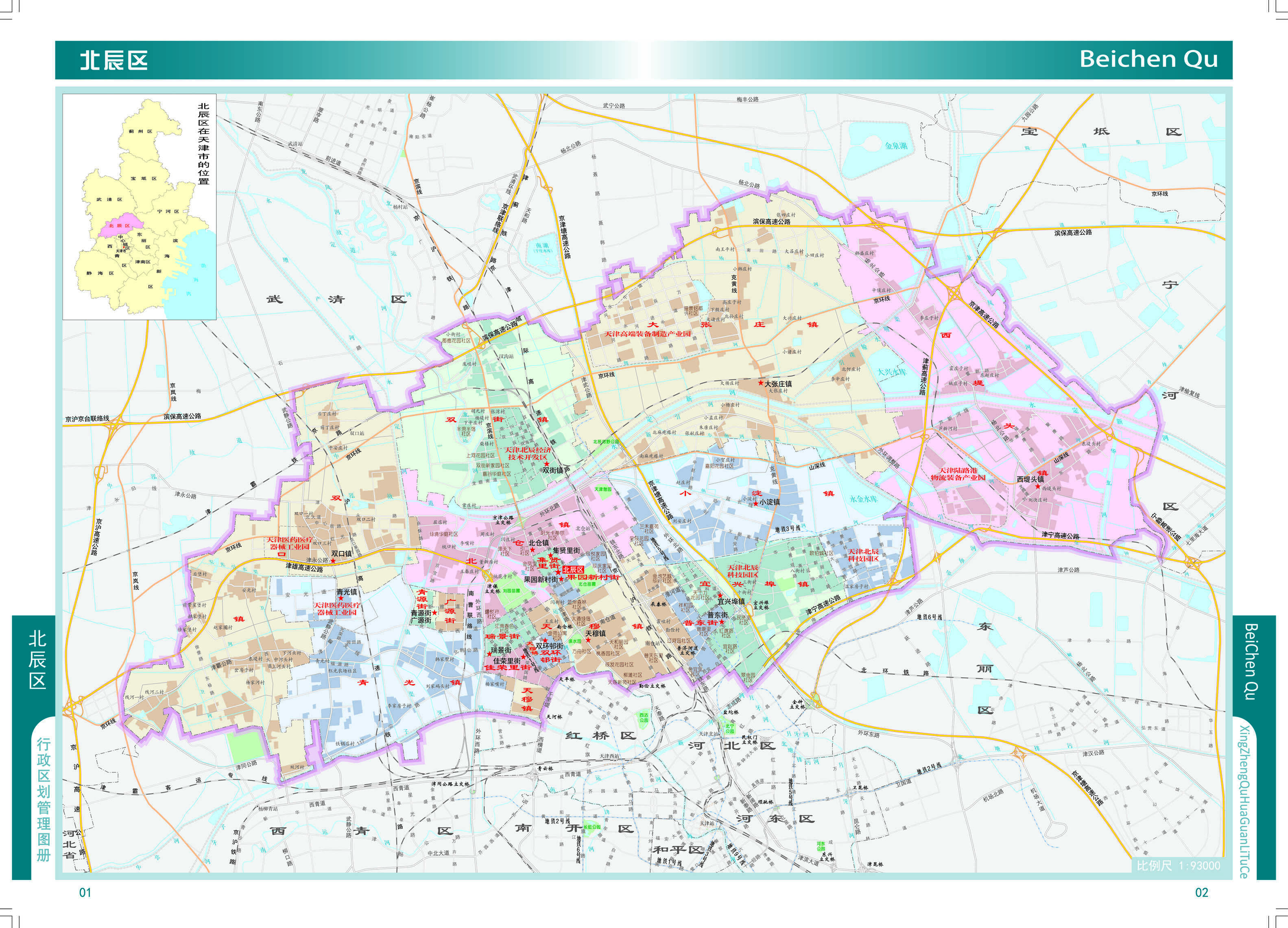Screen dimensions: 1288x928
Task: Click the 天津高端装备制造产业园 red label
Action: coord(647,334)
